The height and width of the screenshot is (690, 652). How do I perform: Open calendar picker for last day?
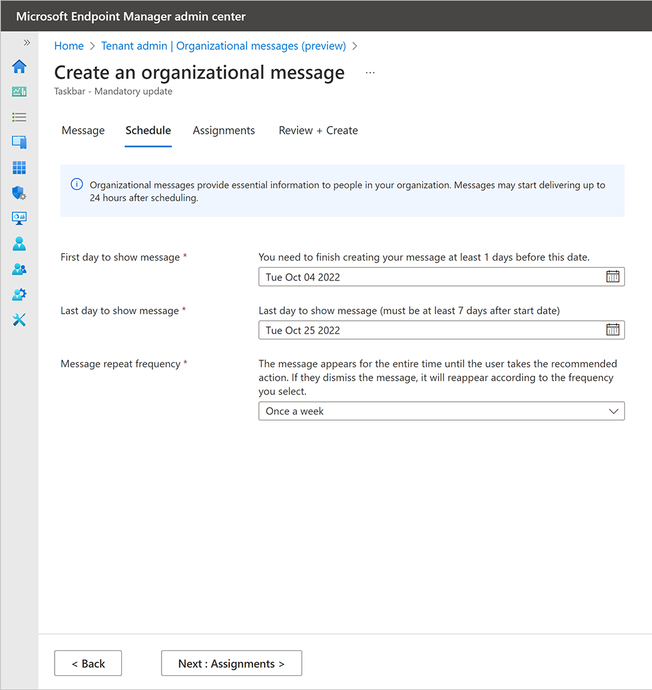point(612,330)
